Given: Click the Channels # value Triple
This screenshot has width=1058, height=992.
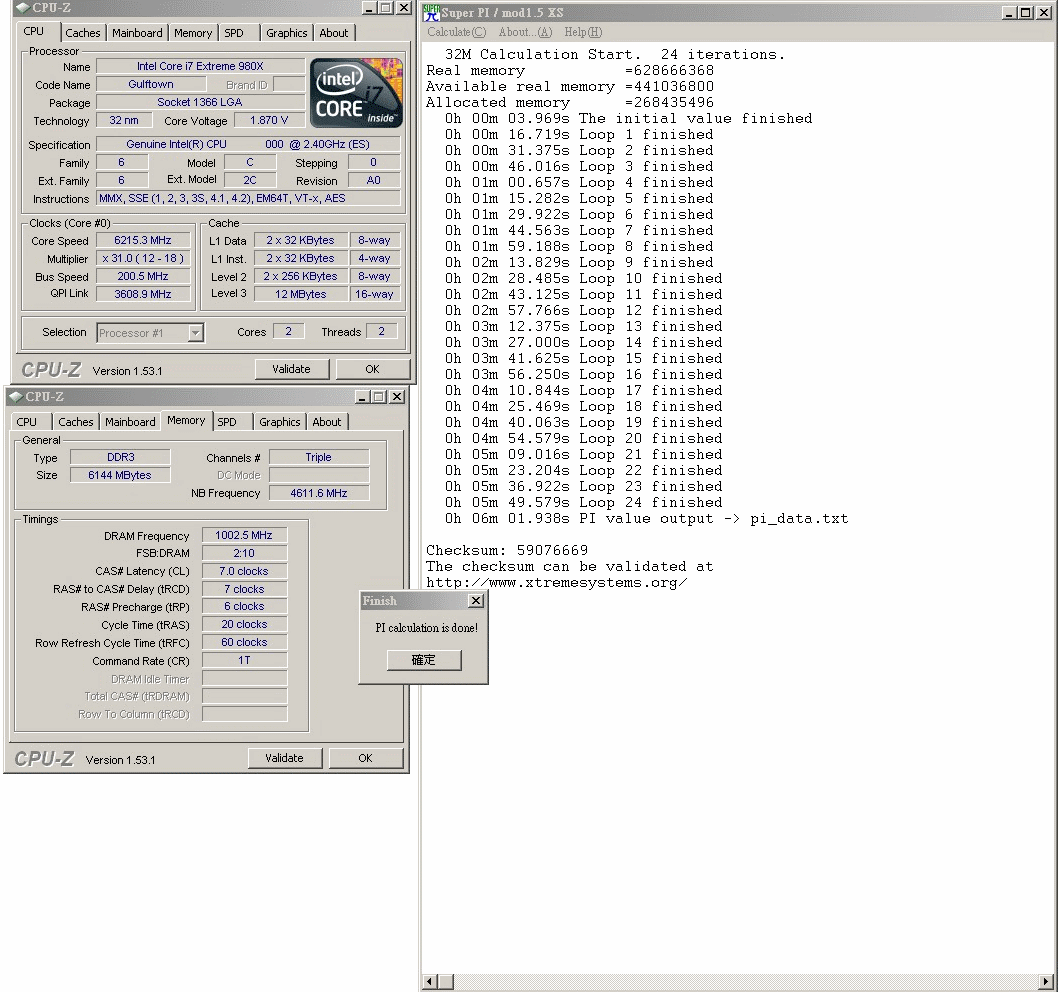Looking at the screenshot, I should (x=318, y=457).
